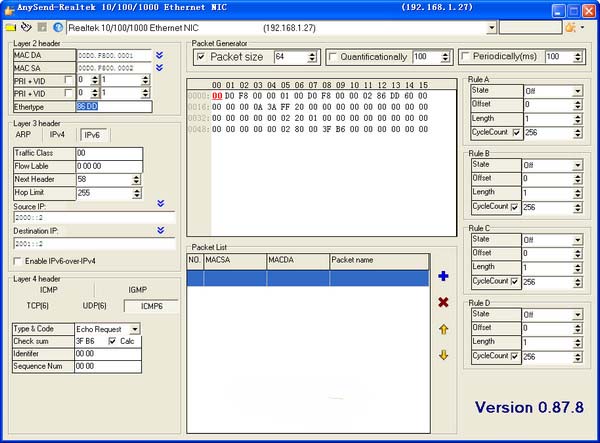This screenshot has height=443, width=600.
Task: Expand Source IP options with blue chevron
Action: (161, 203)
